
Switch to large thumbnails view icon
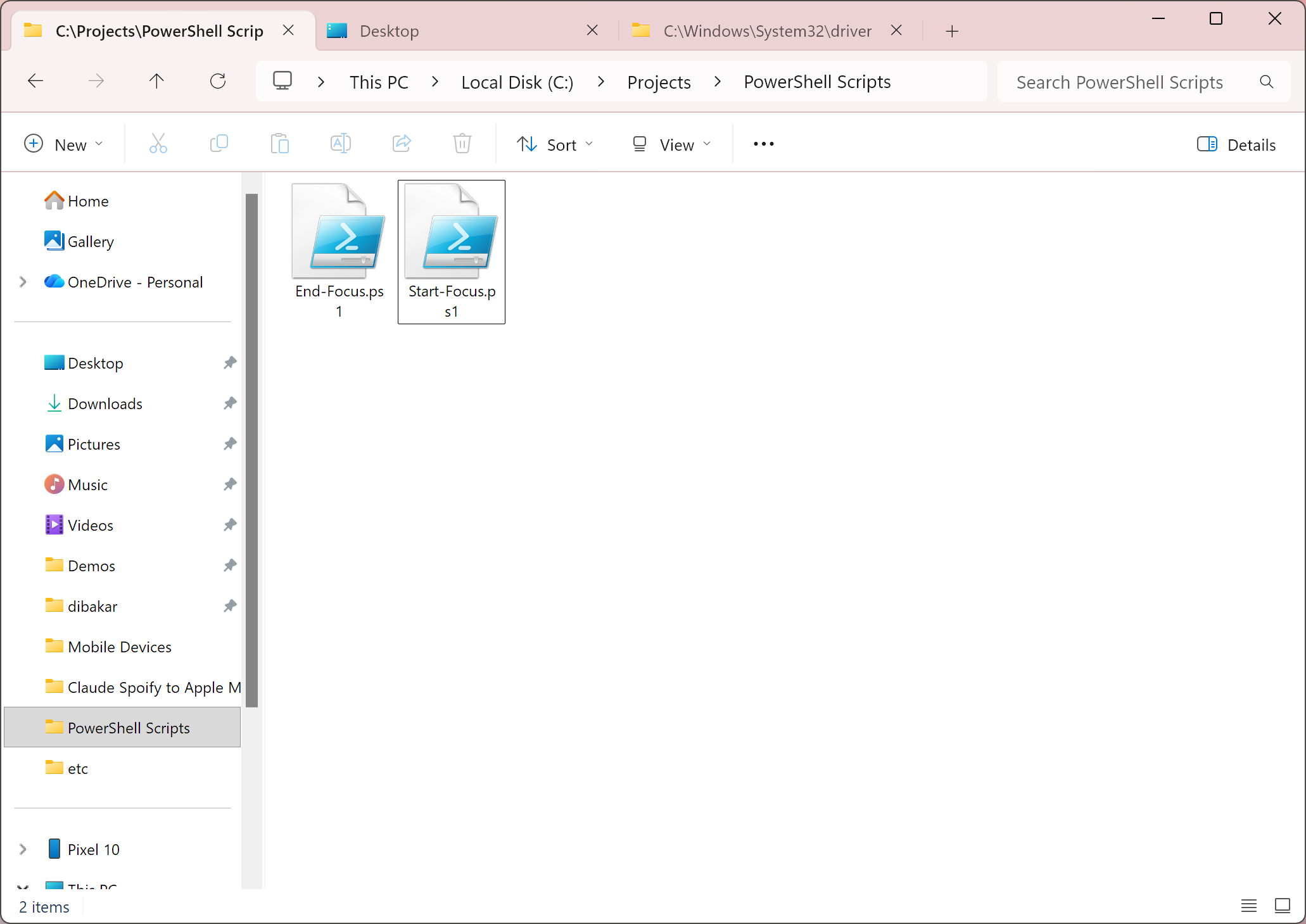(x=1283, y=906)
